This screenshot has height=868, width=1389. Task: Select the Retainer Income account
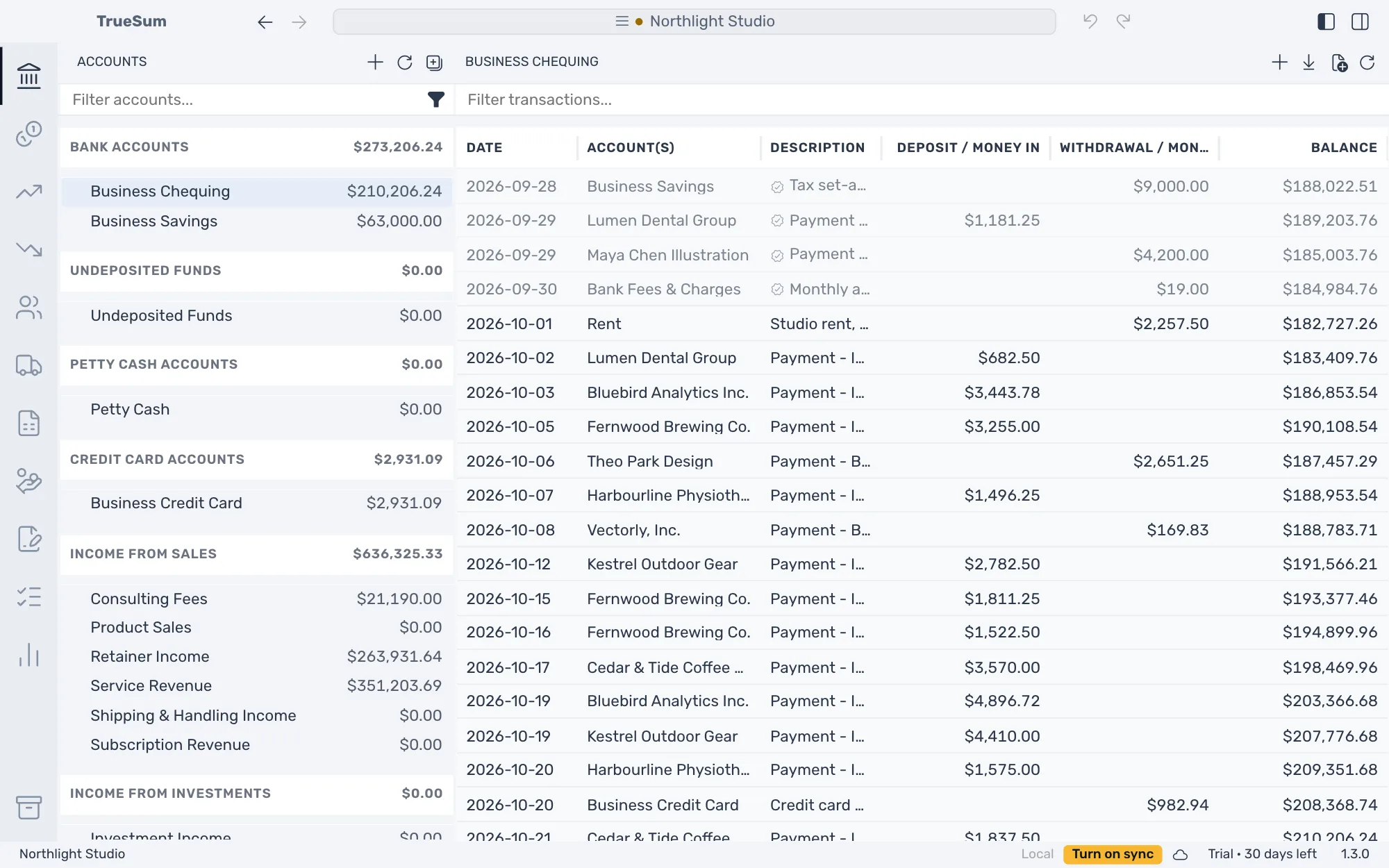[x=256, y=657]
